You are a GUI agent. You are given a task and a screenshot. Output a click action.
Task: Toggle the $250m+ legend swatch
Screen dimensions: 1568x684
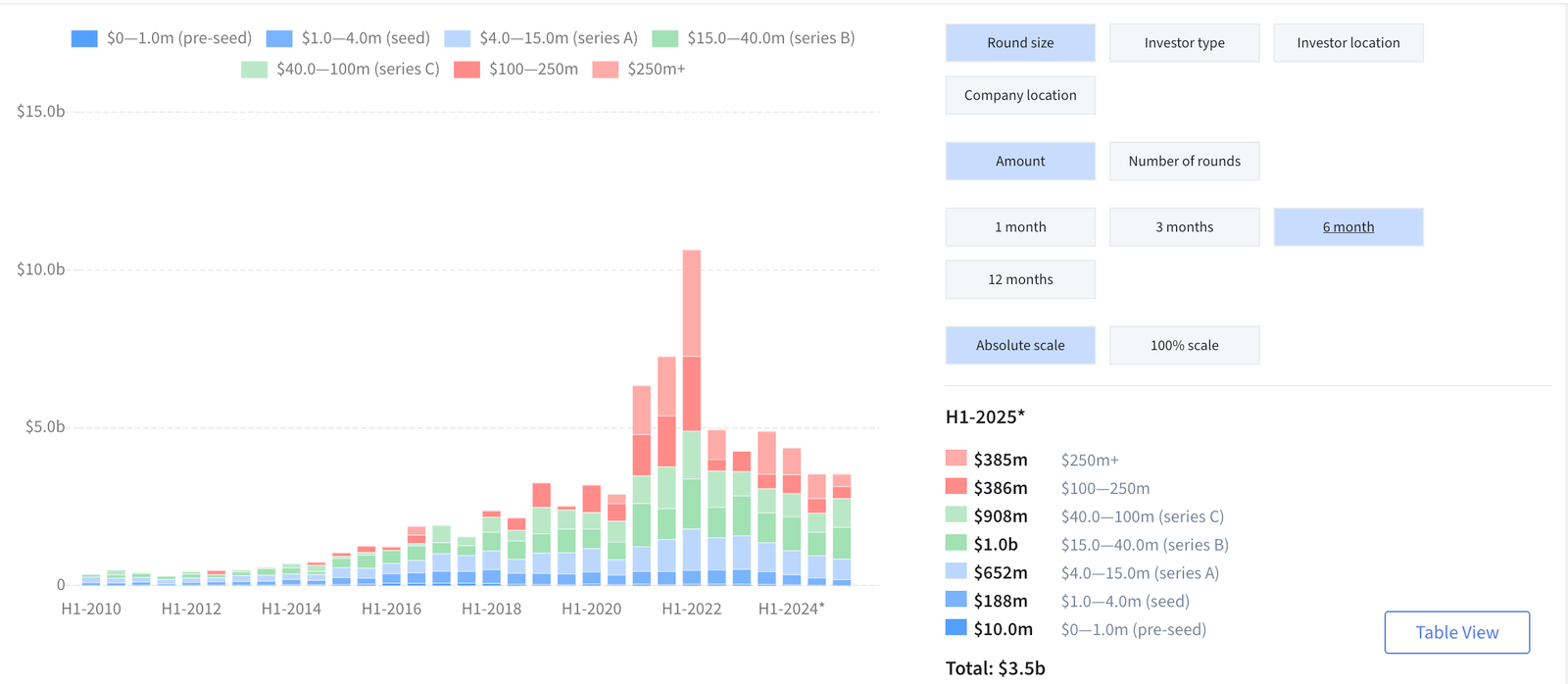click(606, 70)
